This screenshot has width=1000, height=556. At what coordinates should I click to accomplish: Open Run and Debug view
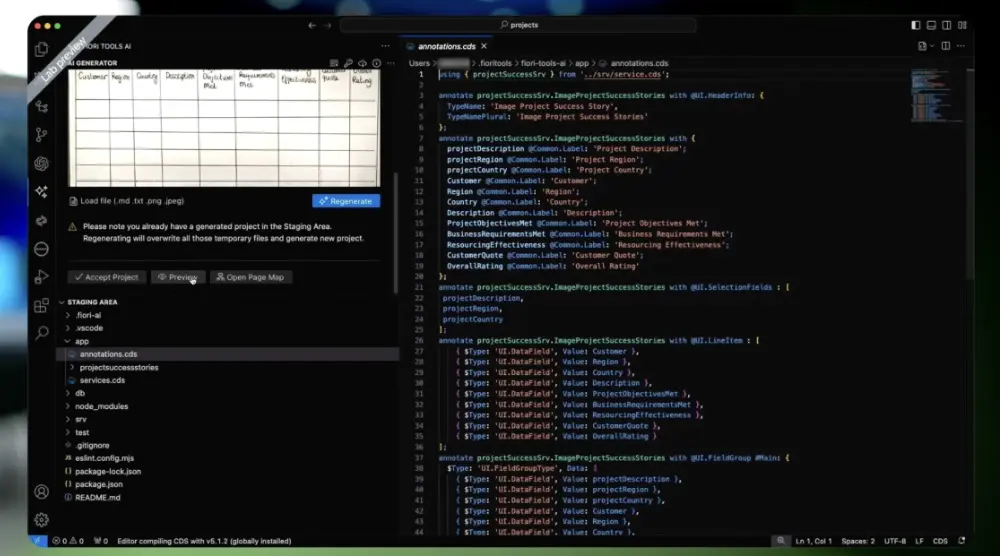tap(41, 277)
